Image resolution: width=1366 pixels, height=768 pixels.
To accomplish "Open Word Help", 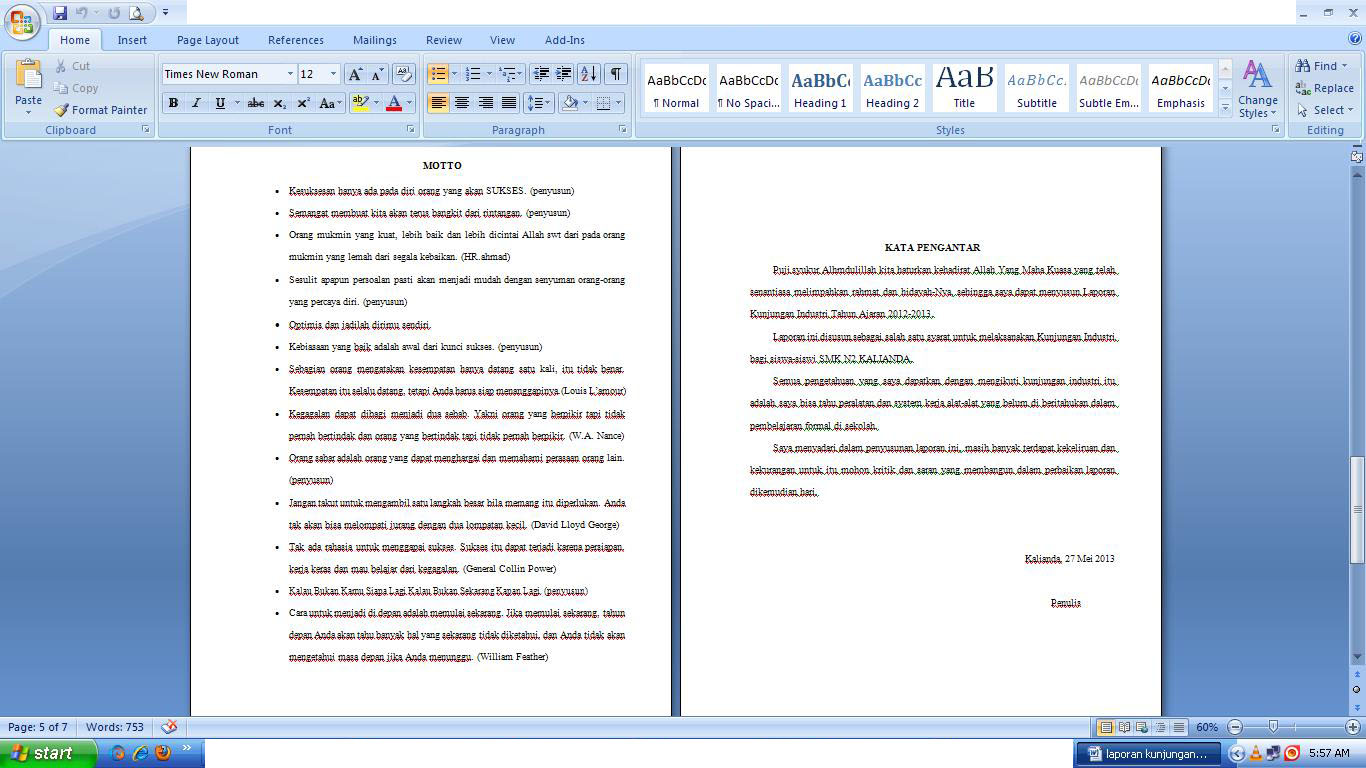I will (1355, 39).
